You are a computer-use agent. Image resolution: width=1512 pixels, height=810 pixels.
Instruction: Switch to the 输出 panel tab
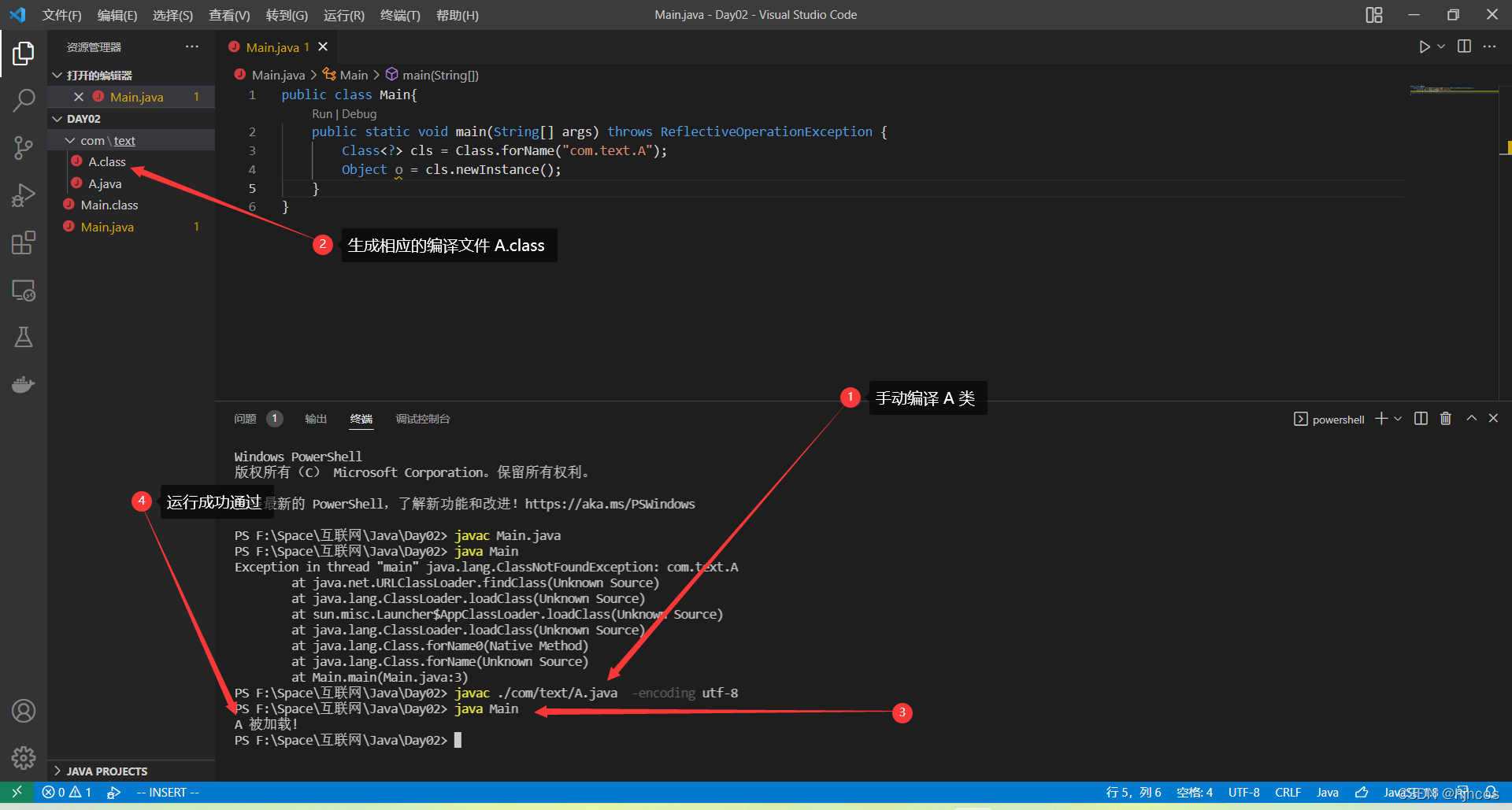click(x=316, y=419)
